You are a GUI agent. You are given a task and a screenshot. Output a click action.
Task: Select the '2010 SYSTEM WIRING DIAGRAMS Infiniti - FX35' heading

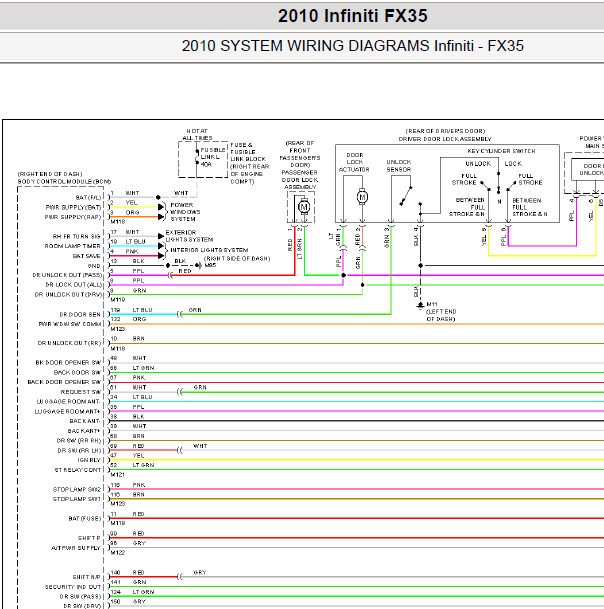(x=352, y=46)
